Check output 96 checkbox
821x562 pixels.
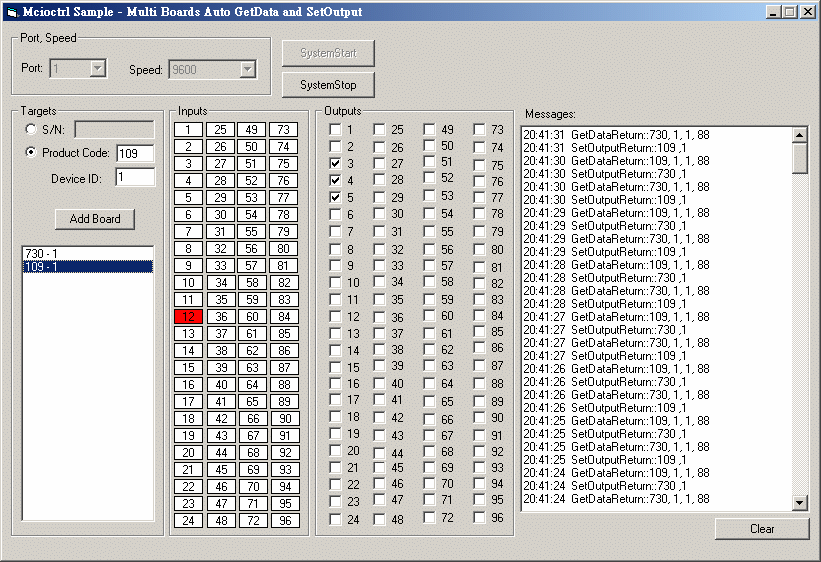(480, 518)
